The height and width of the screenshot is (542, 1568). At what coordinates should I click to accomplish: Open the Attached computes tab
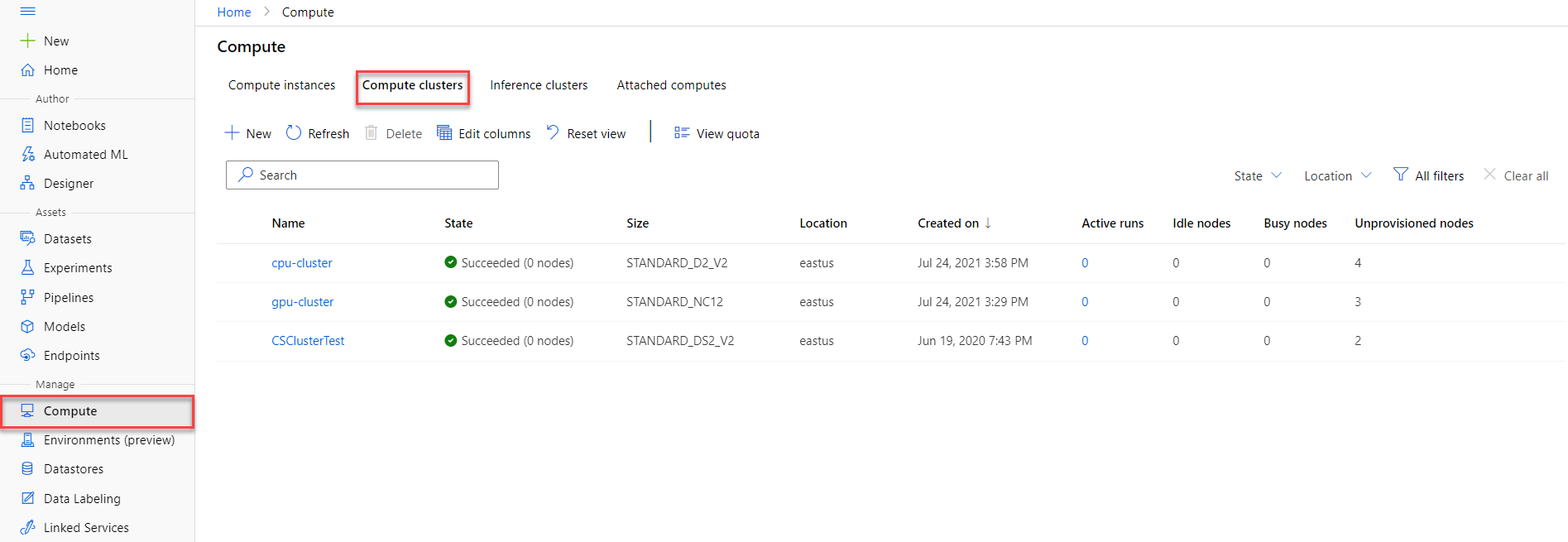[x=671, y=85]
